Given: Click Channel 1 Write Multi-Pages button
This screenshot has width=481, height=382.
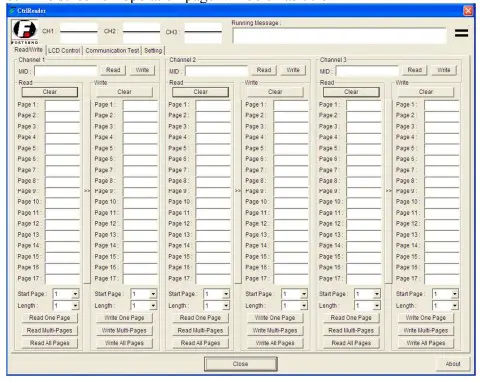Looking at the screenshot, I should 124,331.
